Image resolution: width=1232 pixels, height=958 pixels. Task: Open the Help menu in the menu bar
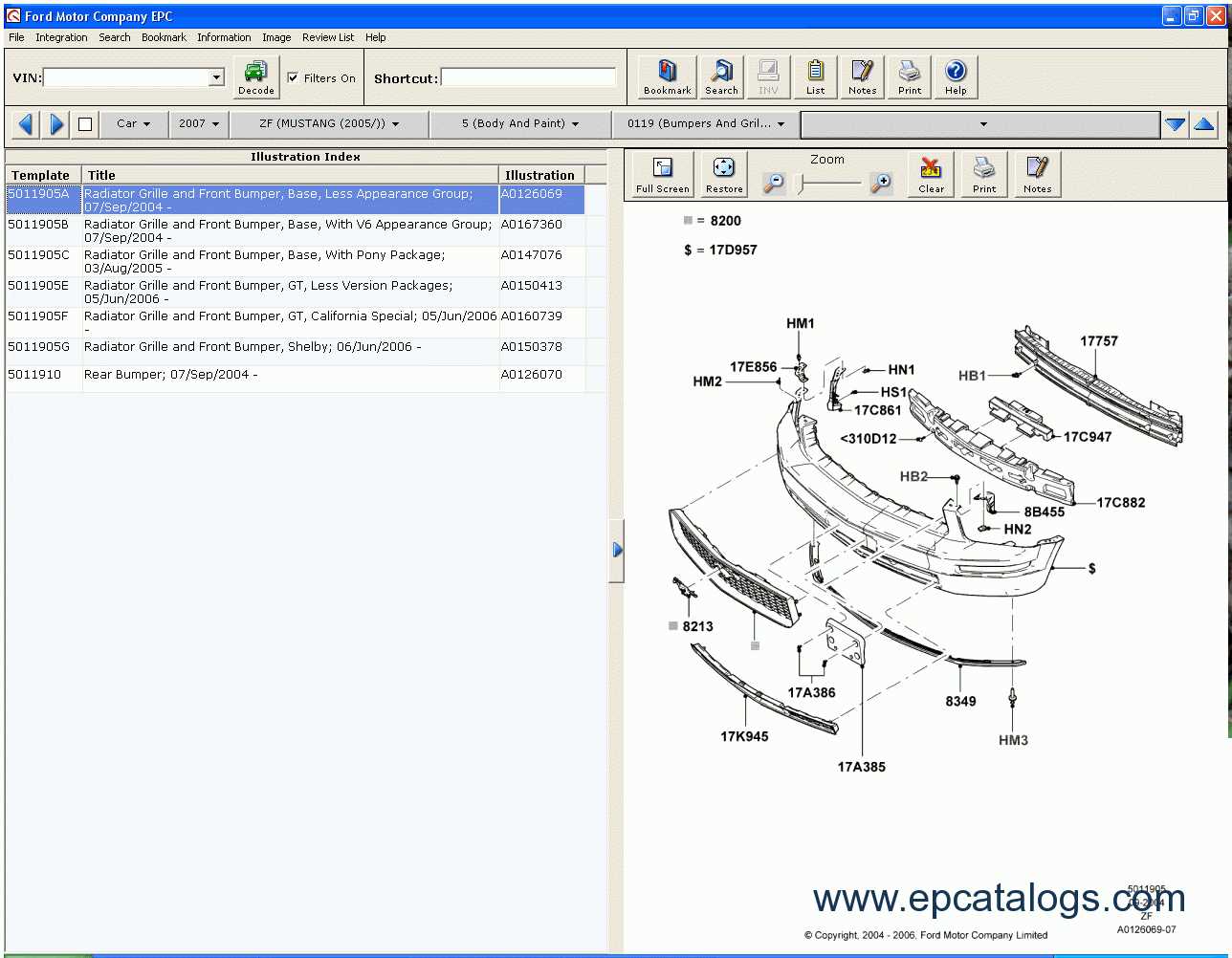click(376, 37)
